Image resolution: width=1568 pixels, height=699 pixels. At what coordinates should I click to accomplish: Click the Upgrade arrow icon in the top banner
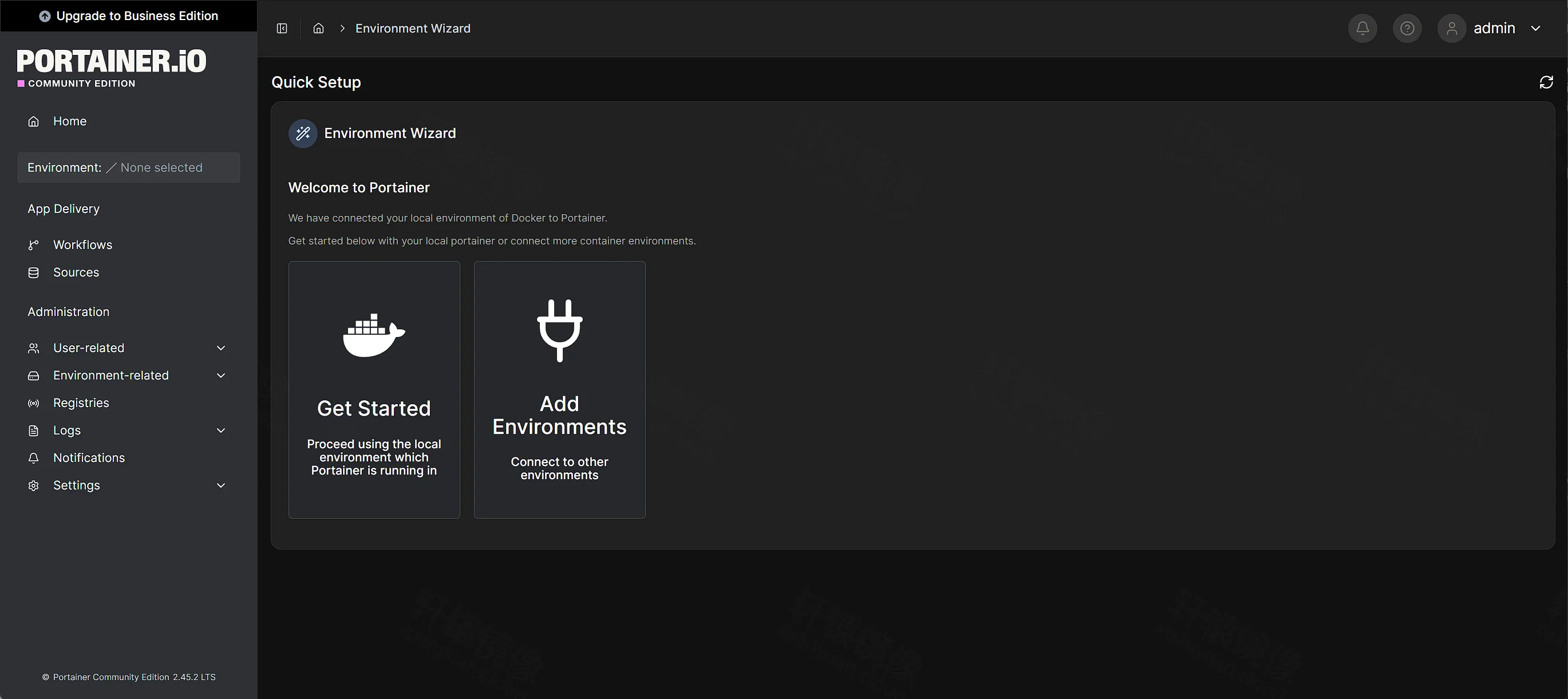pos(45,17)
